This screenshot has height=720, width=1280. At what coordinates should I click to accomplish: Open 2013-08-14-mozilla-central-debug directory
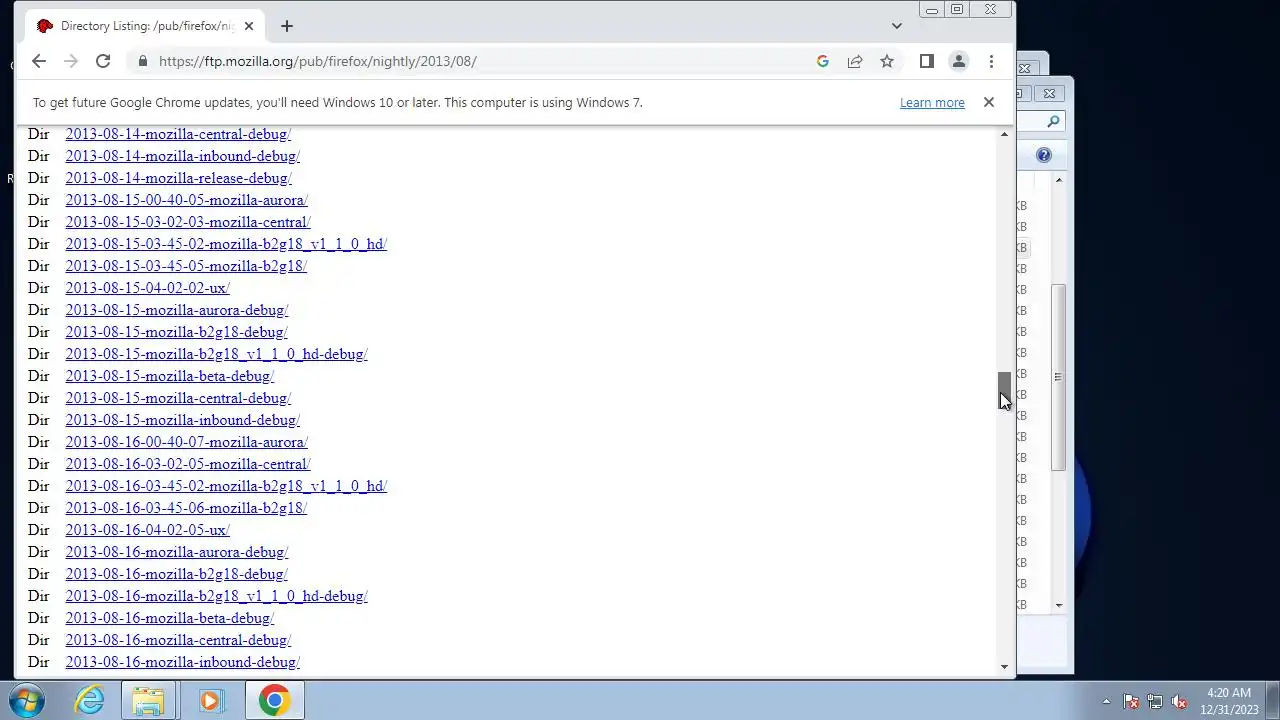point(178,134)
